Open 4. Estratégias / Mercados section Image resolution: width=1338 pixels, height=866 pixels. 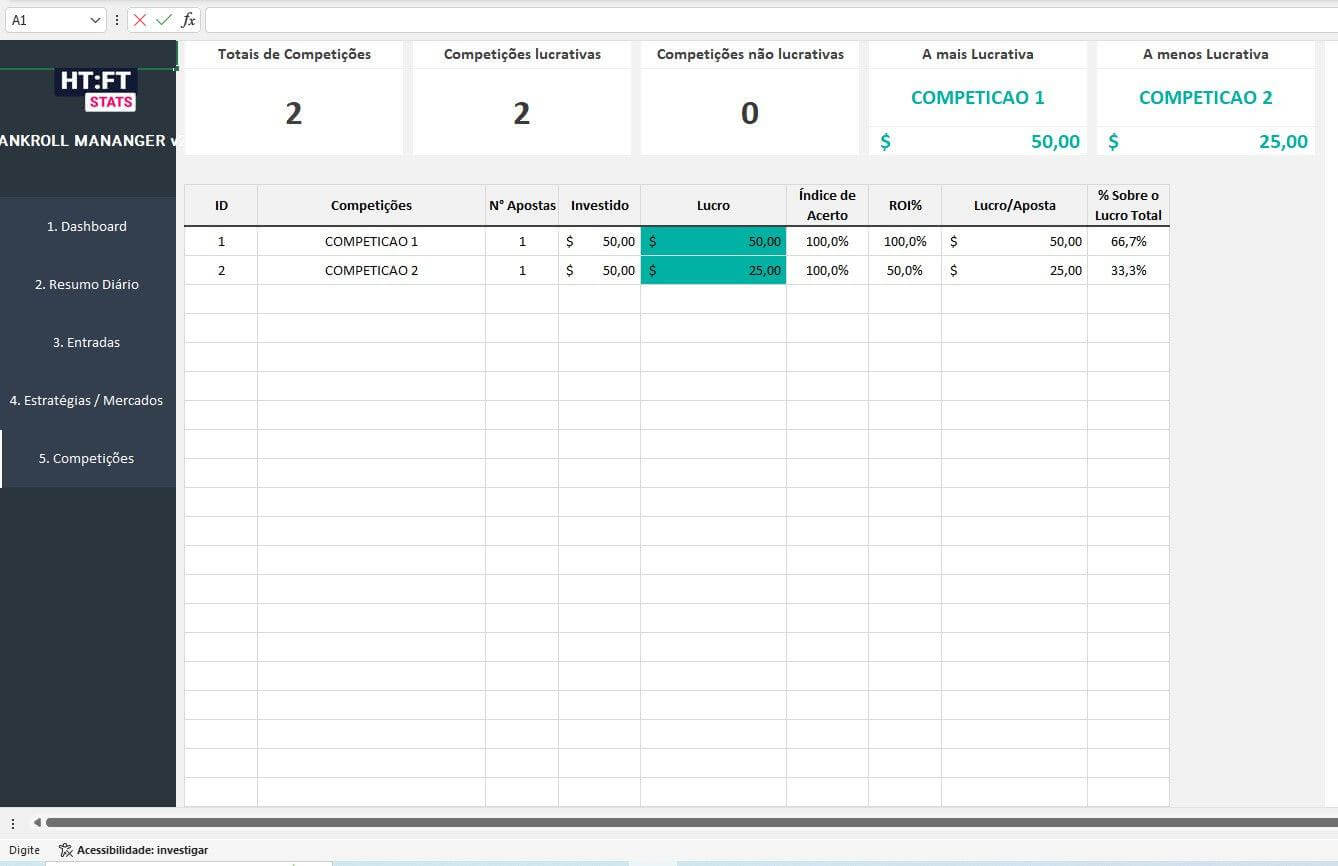(87, 401)
